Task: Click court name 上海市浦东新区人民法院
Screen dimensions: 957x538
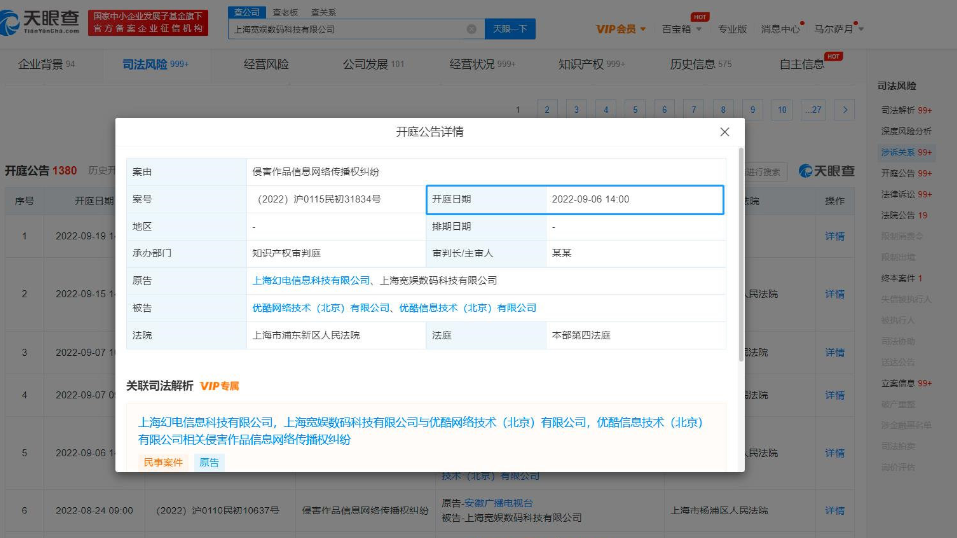Action: pyautogui.click(x=306, y=335)
